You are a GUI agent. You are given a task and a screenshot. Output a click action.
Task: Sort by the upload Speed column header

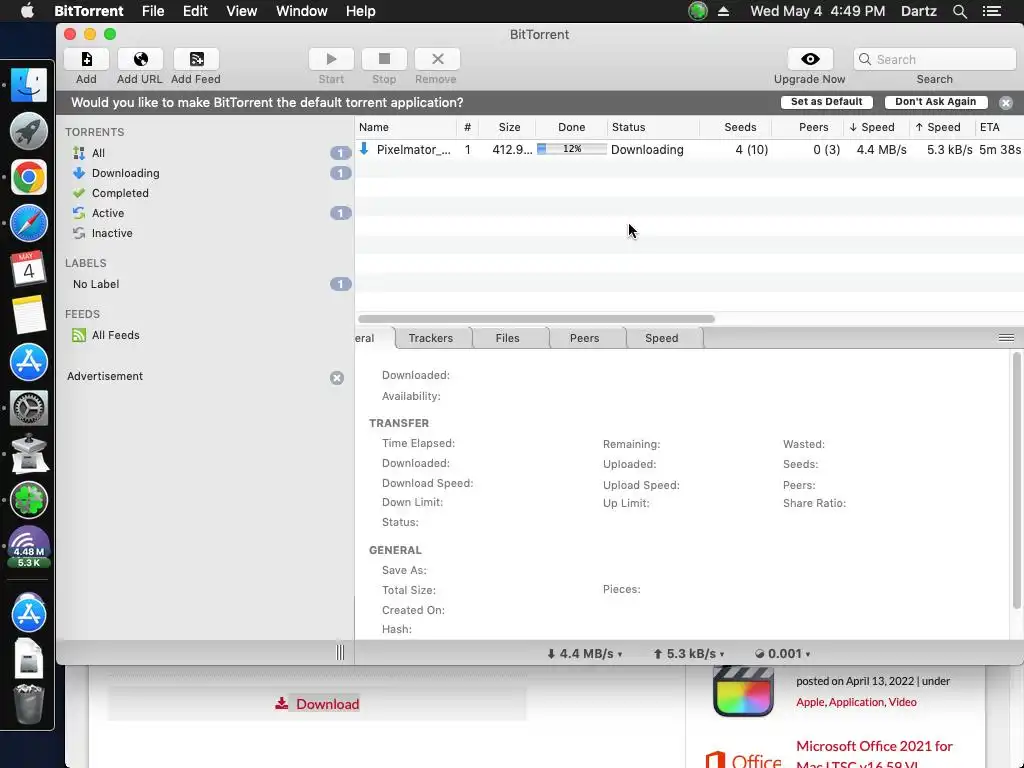[942, 127]
